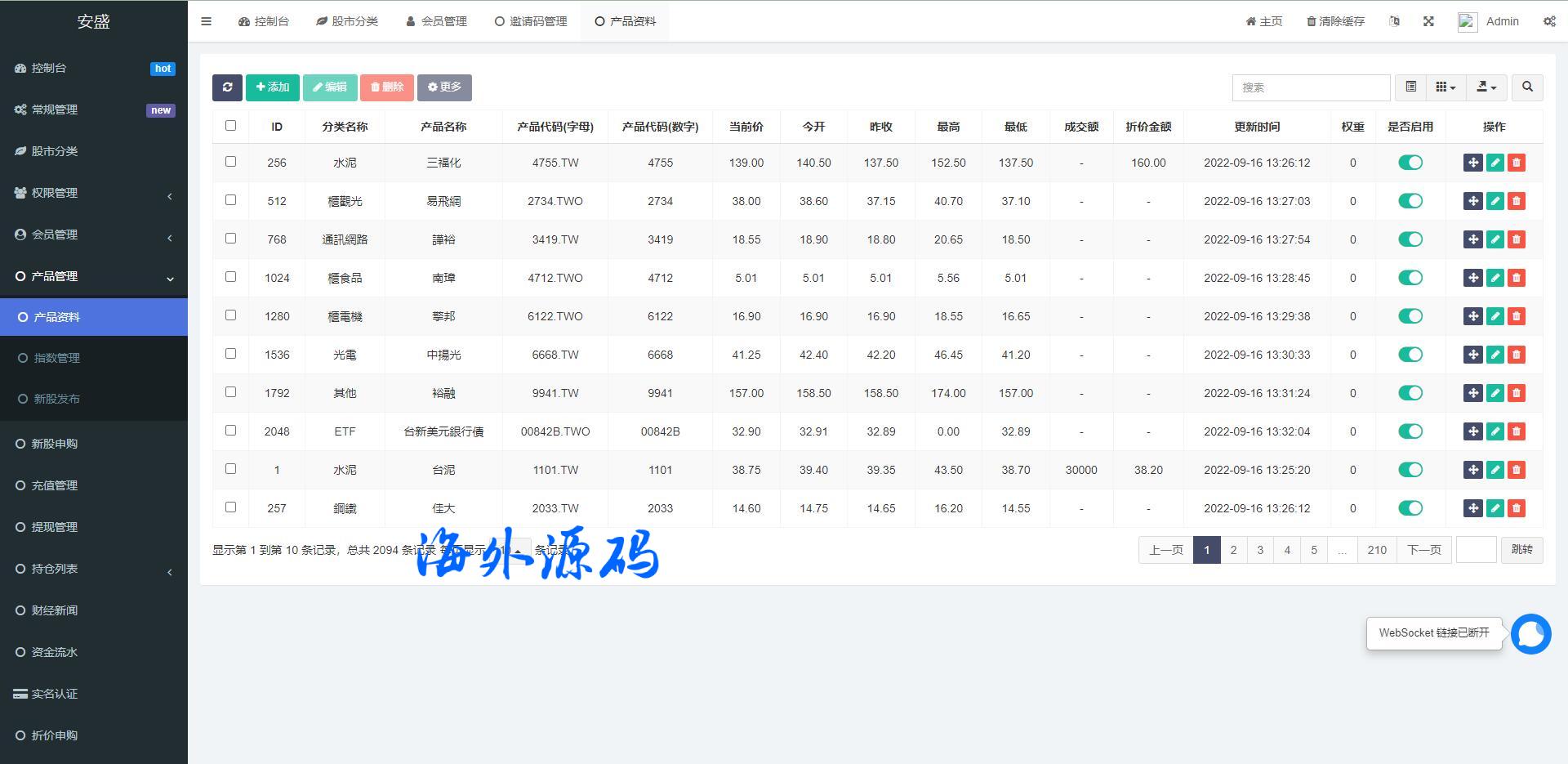The image size is (1568, 764).
Task: Check the checkbox for row ID 768
Action: (230, 239)
